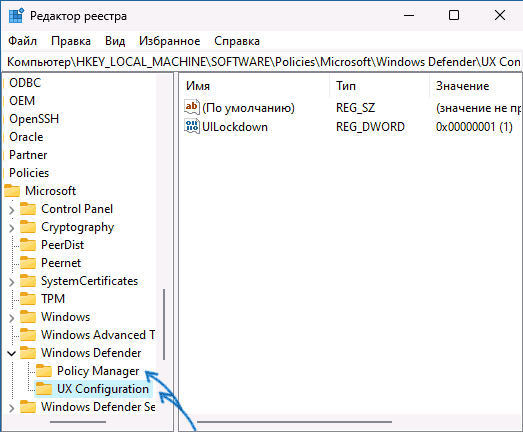Click the string value icon for (По умолчанию)
The image size is (523, 432).
pyautogui.click(x=192, y=107)
